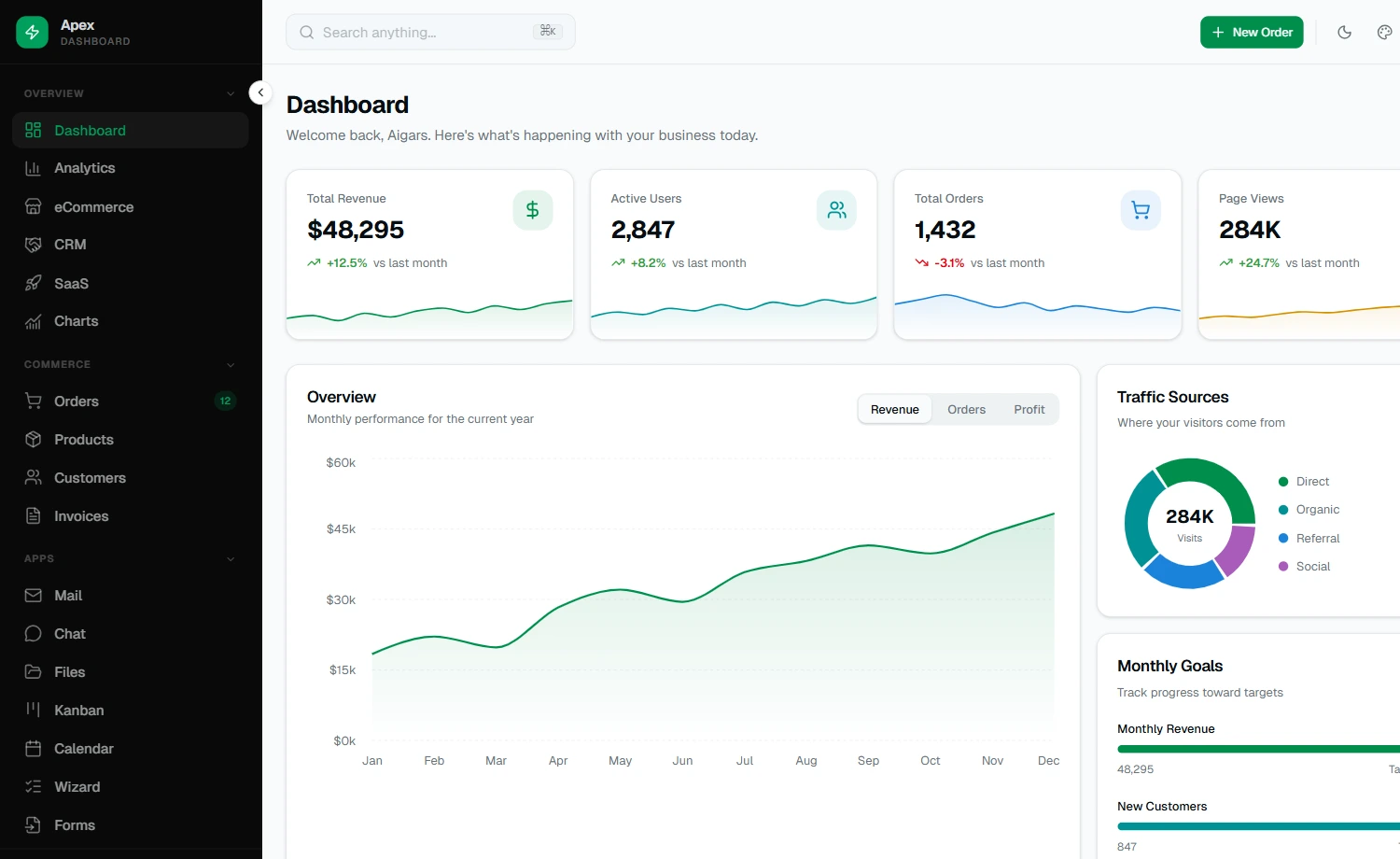This screenshot has width=1400, height=859.
Task: Select the Revenue chart tab
Action: (x=895, y=410)
